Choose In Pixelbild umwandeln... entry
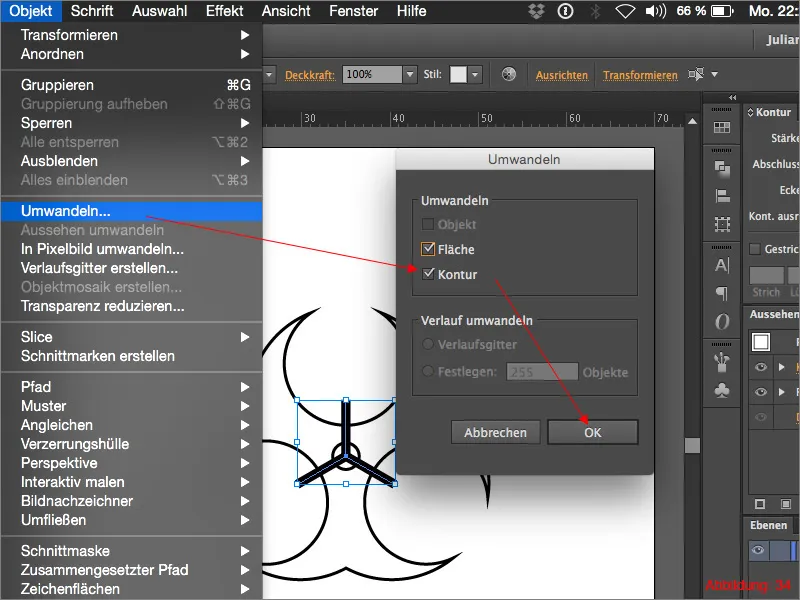The image size is (800, 600). tap(132, 249)
